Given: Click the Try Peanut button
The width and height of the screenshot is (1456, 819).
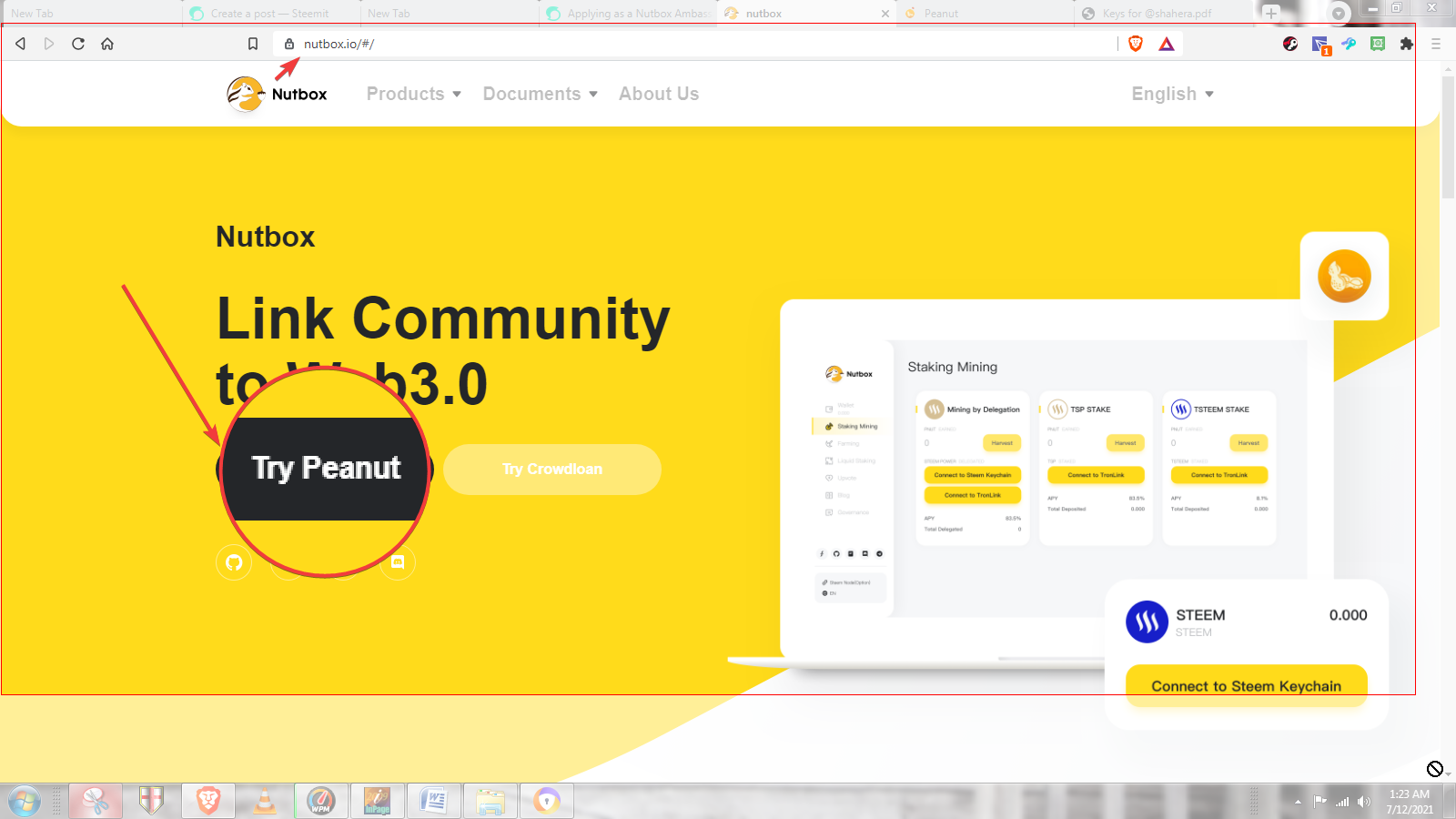Looking at the screenshot, I should tap(326, 469).
